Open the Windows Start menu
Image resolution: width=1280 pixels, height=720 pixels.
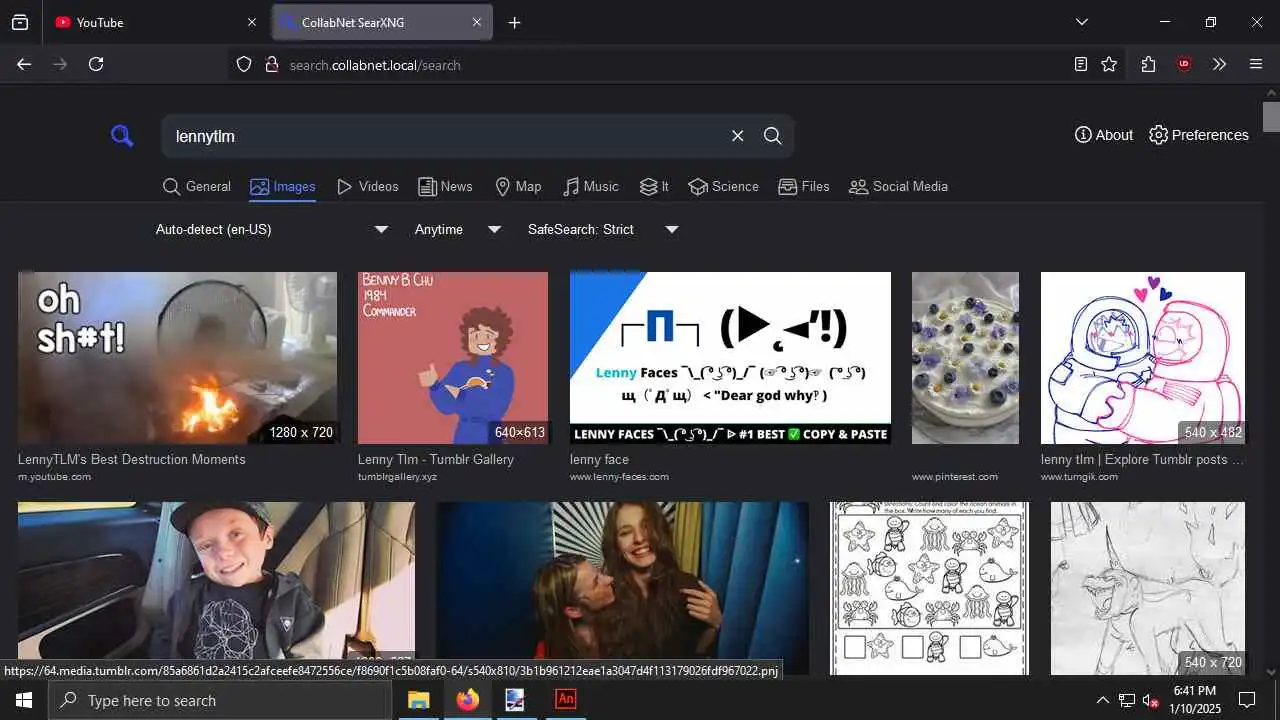tap(24, 700)
